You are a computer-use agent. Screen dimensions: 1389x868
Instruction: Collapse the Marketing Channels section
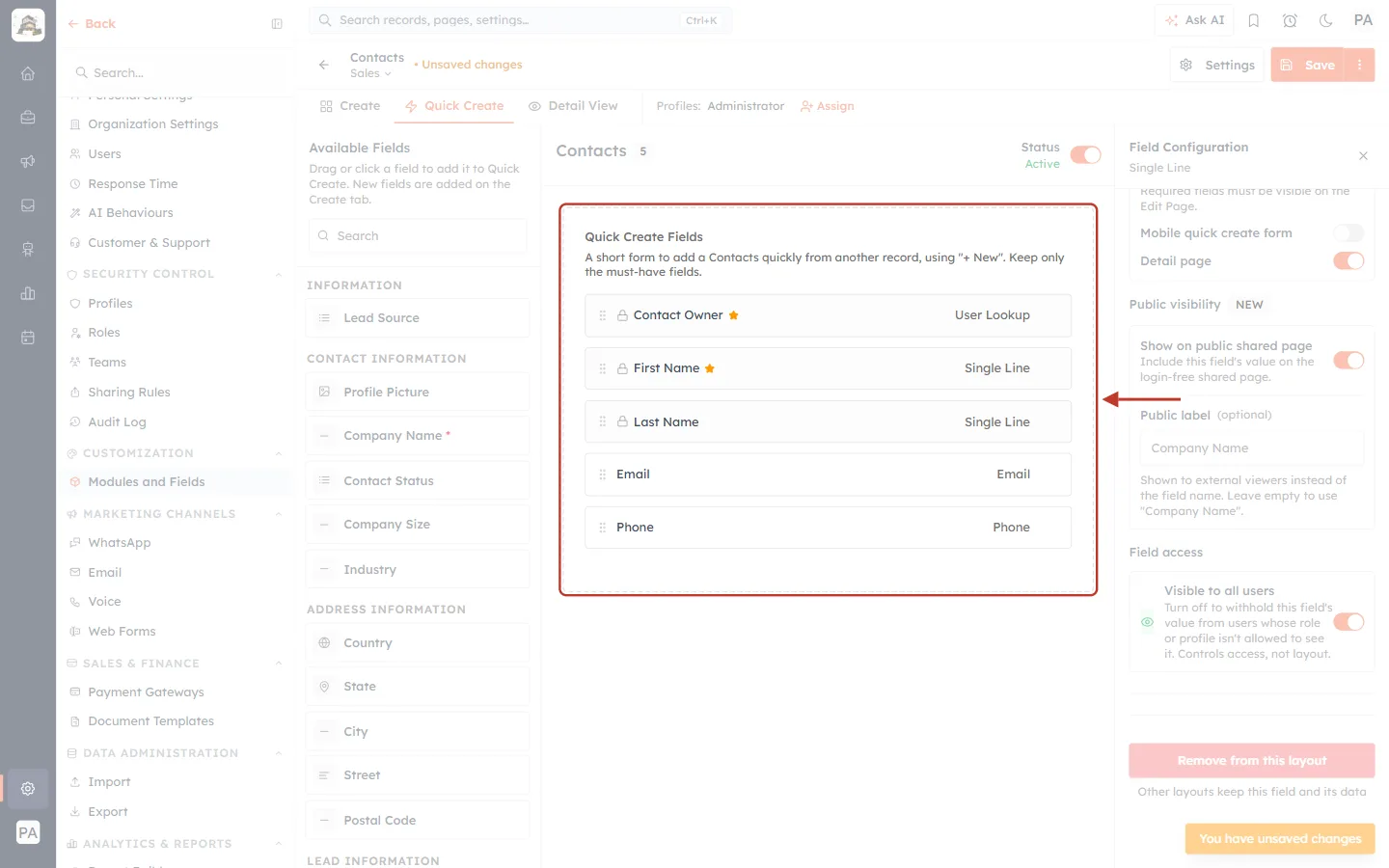click(x=279, y=514)
